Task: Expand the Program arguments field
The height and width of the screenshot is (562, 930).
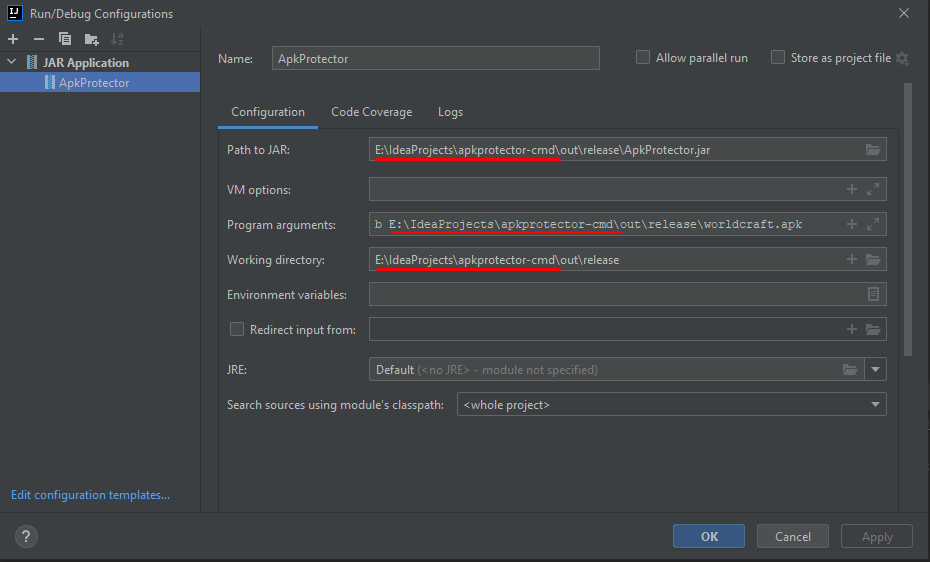Action: coord(872,224)
